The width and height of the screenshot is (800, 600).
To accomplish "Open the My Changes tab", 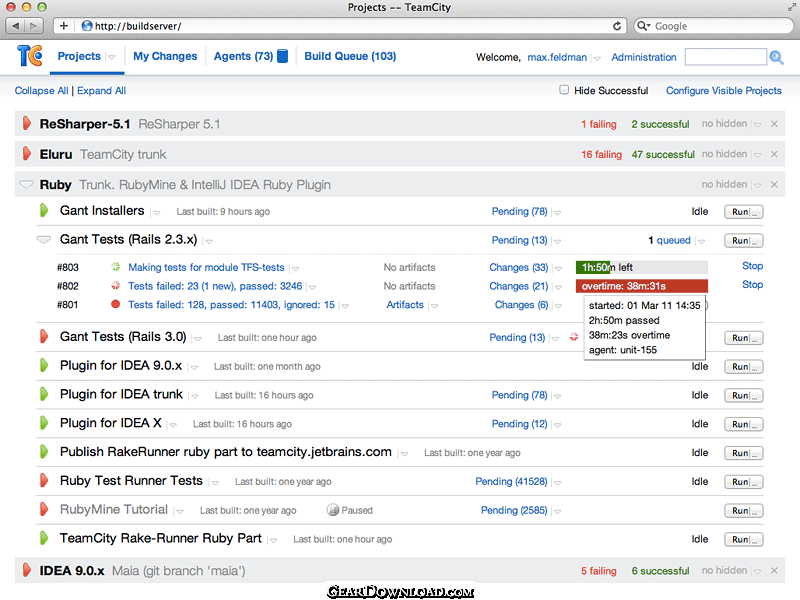I will (x=165, y=56).
